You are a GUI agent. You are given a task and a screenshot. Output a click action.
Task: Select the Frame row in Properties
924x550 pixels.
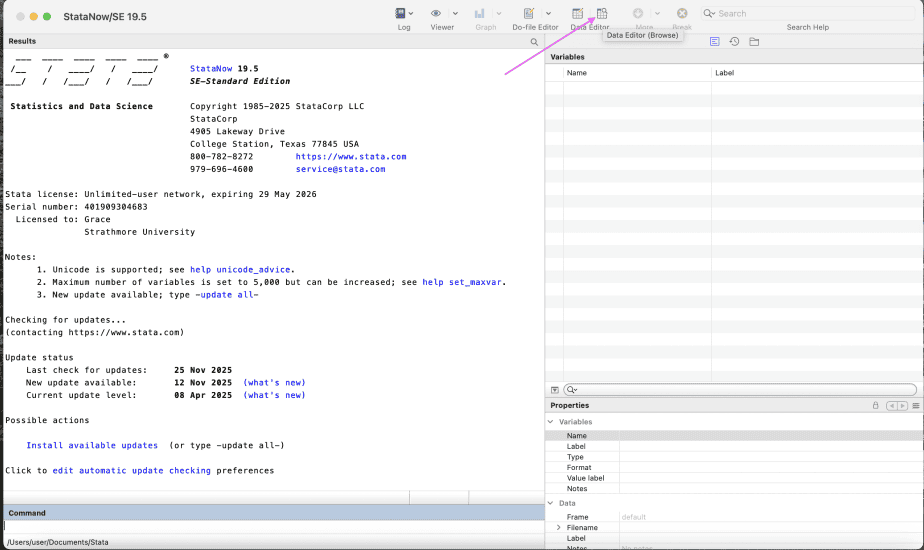pos(734,517)
